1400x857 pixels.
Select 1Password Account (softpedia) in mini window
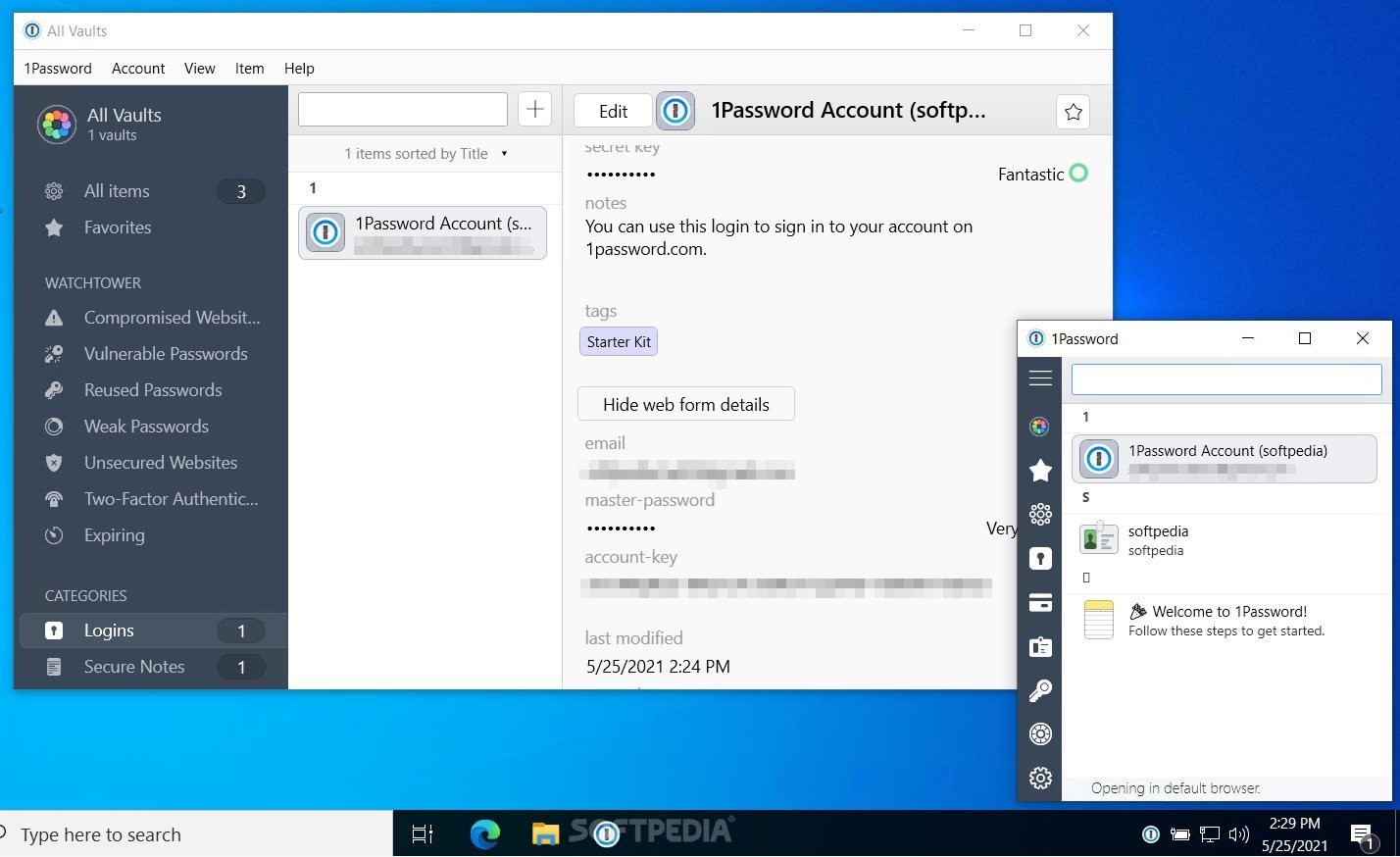pyautogui.click(x=1225, y=459)
